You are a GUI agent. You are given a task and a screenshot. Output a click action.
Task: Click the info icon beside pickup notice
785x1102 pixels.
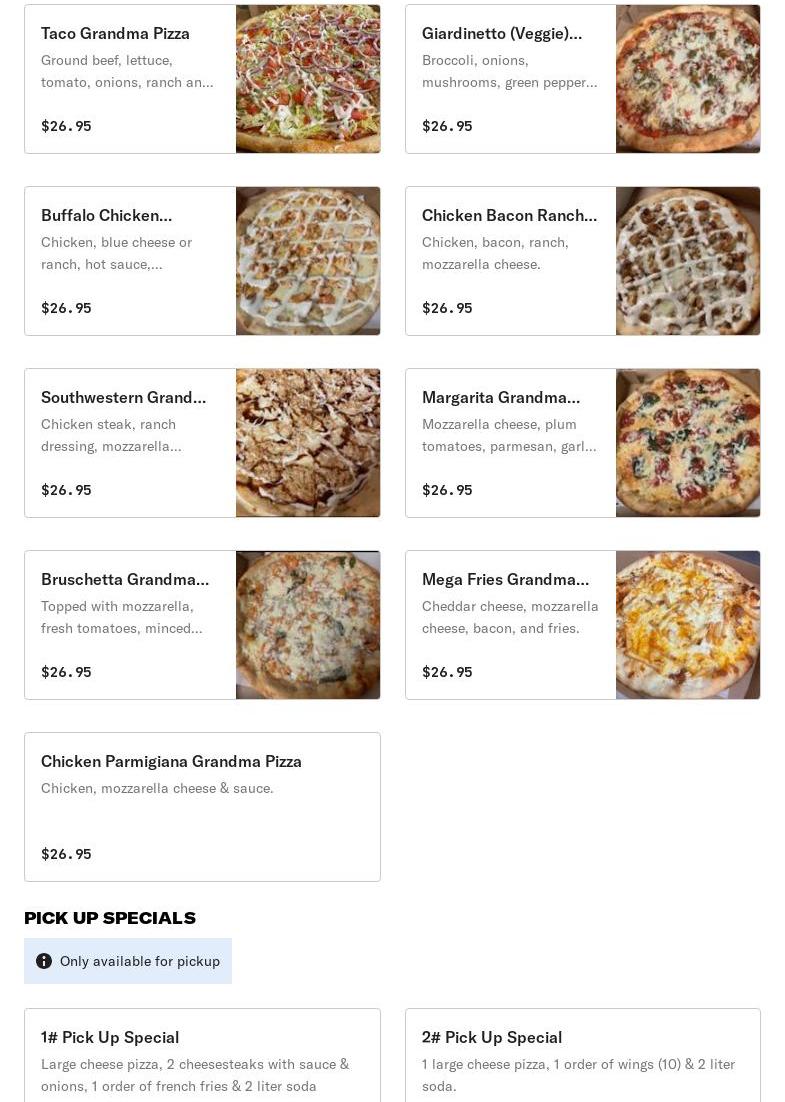(x=44, y=961)
